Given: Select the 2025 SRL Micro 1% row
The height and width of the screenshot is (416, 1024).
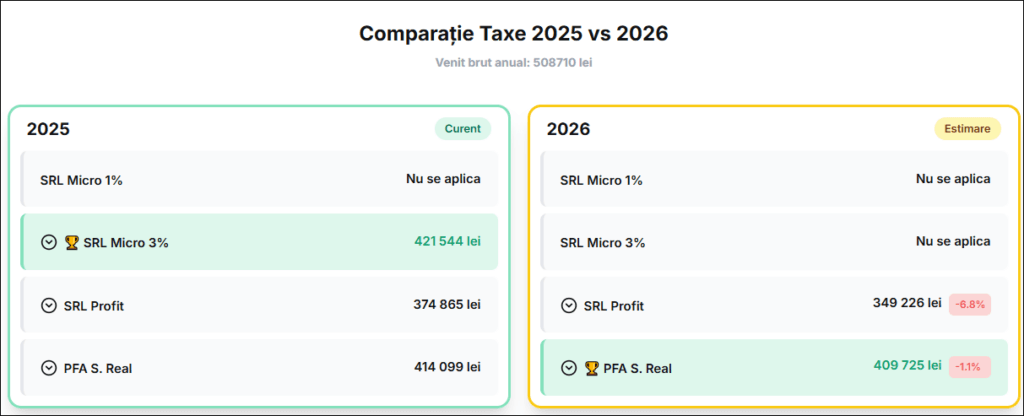Looking at the screenshot, I should pos(260,180).
